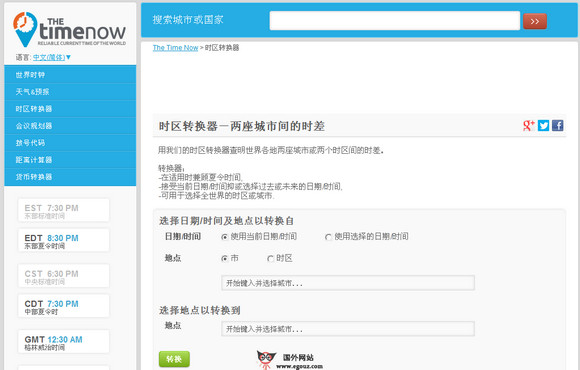The width and height of the screenshot is (580, 370).
Task: Click the convert-from city input field
Action: pos(348,283)
